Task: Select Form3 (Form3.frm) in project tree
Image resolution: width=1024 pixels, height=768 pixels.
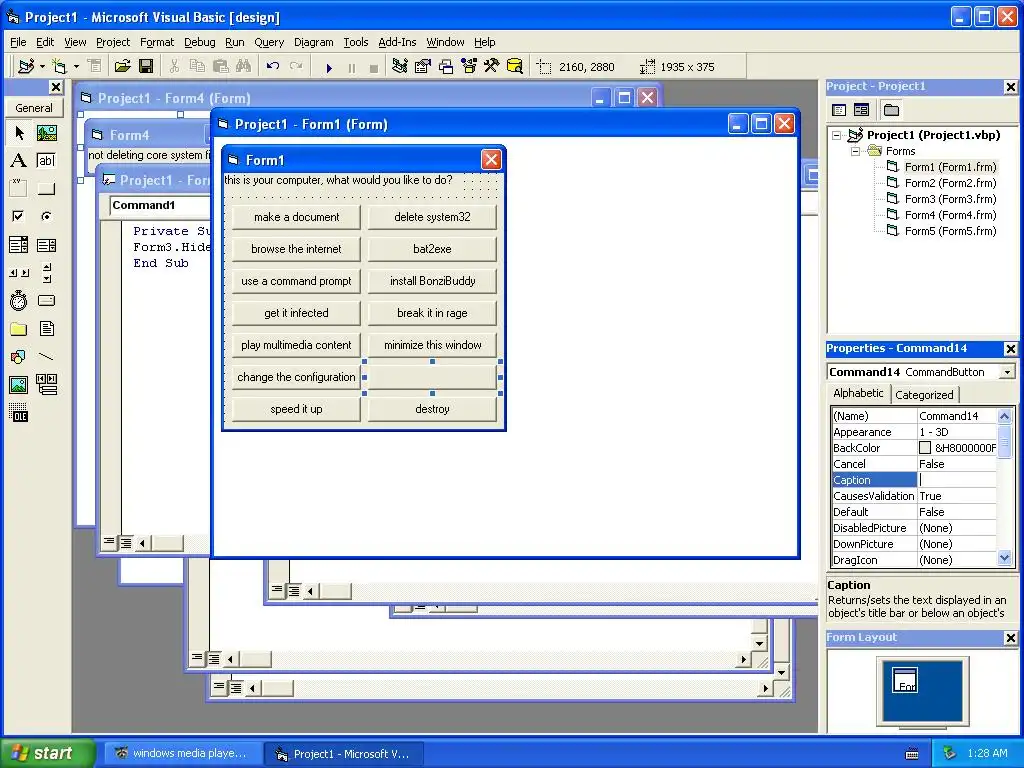Action: (950, 199)
